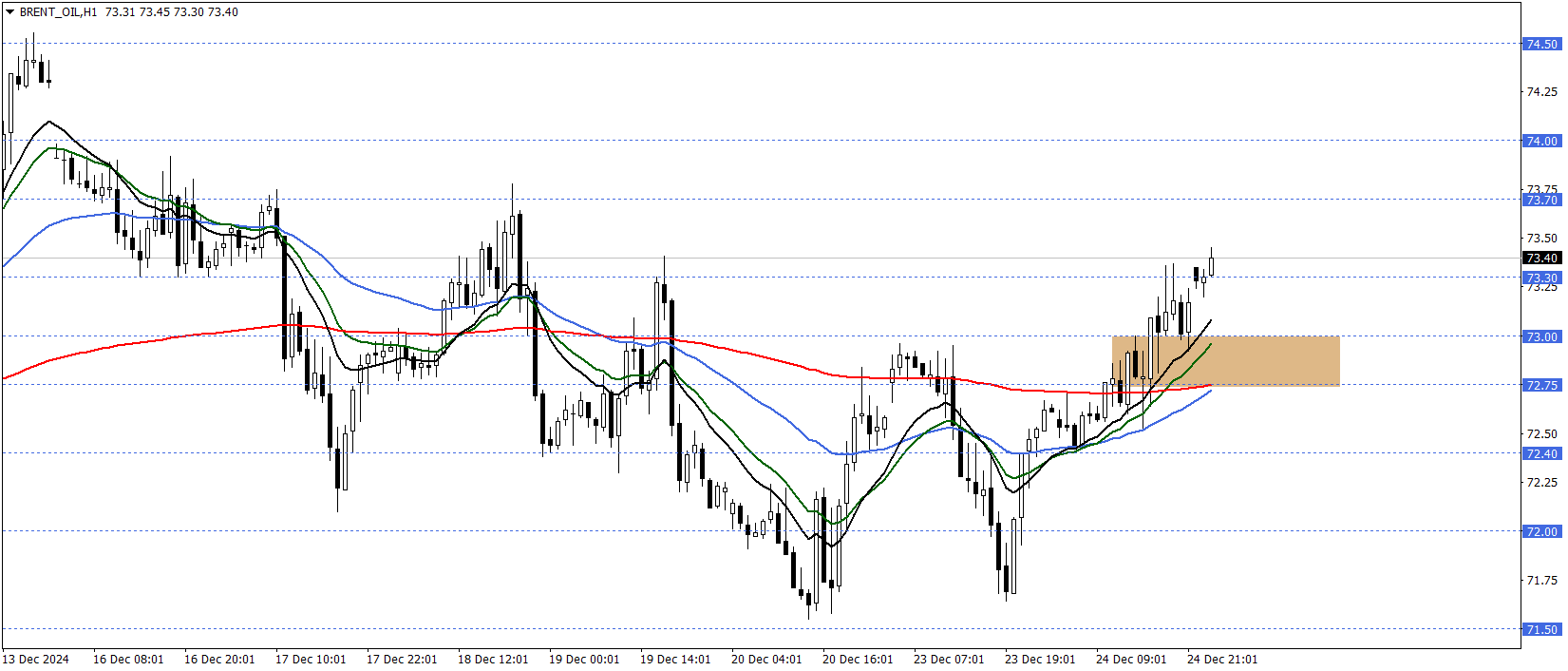1568x671 pixels.
Task: Click the 74.25 price axis value
Action: pyautogui.click(x=1541, y=92)
